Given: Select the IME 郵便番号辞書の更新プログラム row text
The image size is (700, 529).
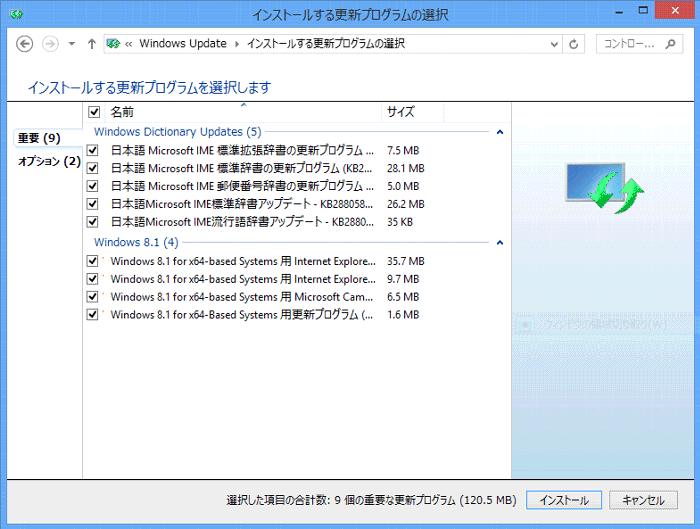Looking at the screenshot, I should coord(242,186).
